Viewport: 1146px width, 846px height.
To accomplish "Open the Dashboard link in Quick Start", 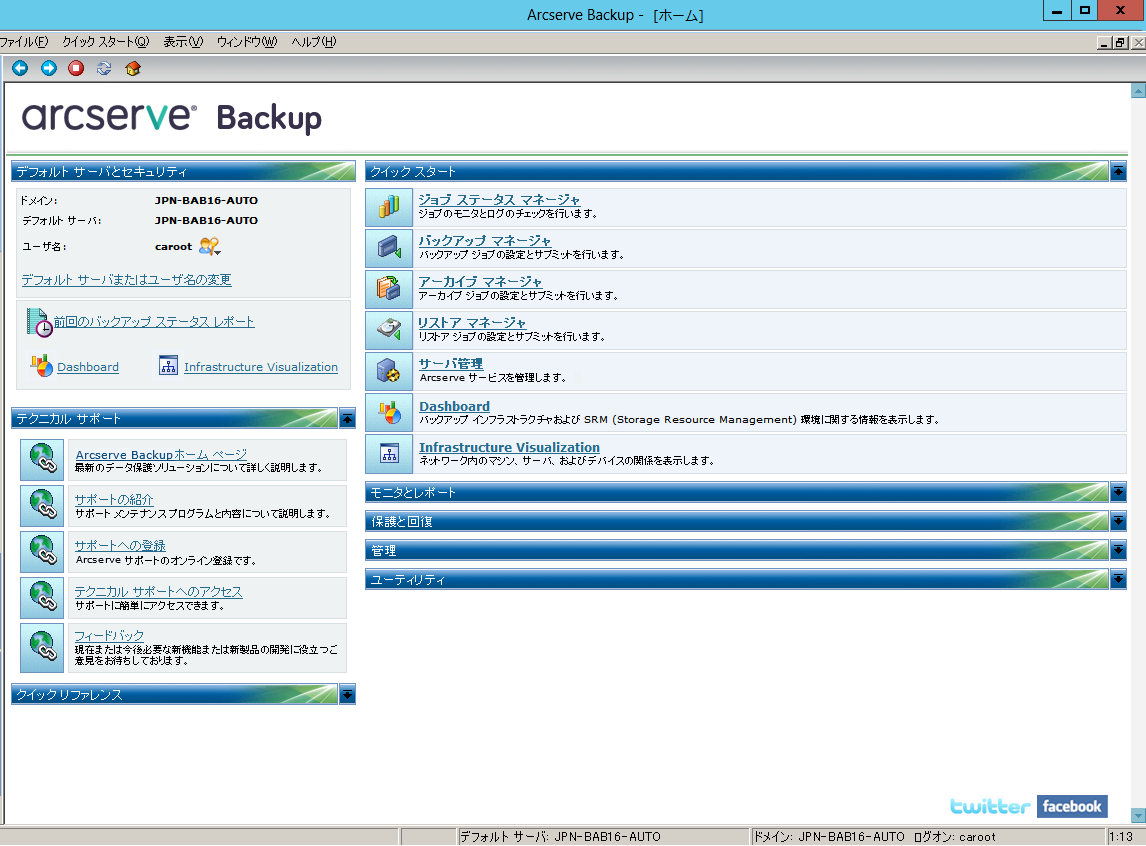I will pos(455,406).
